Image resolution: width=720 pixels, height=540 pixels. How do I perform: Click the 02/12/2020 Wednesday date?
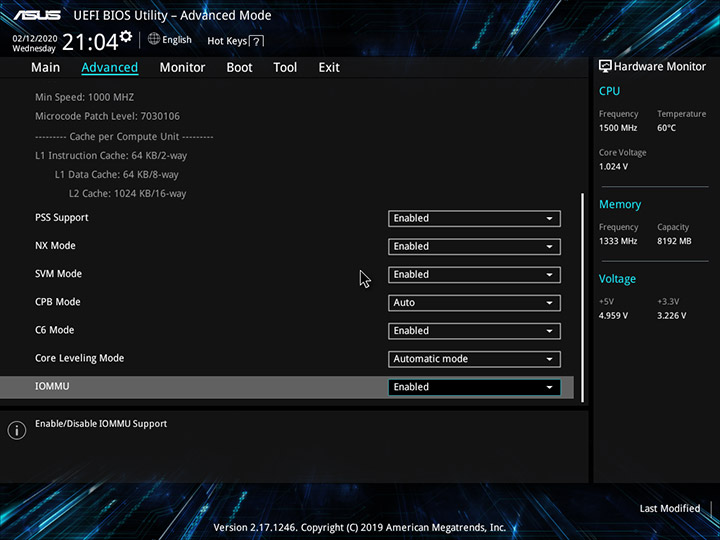click(34, 43)
